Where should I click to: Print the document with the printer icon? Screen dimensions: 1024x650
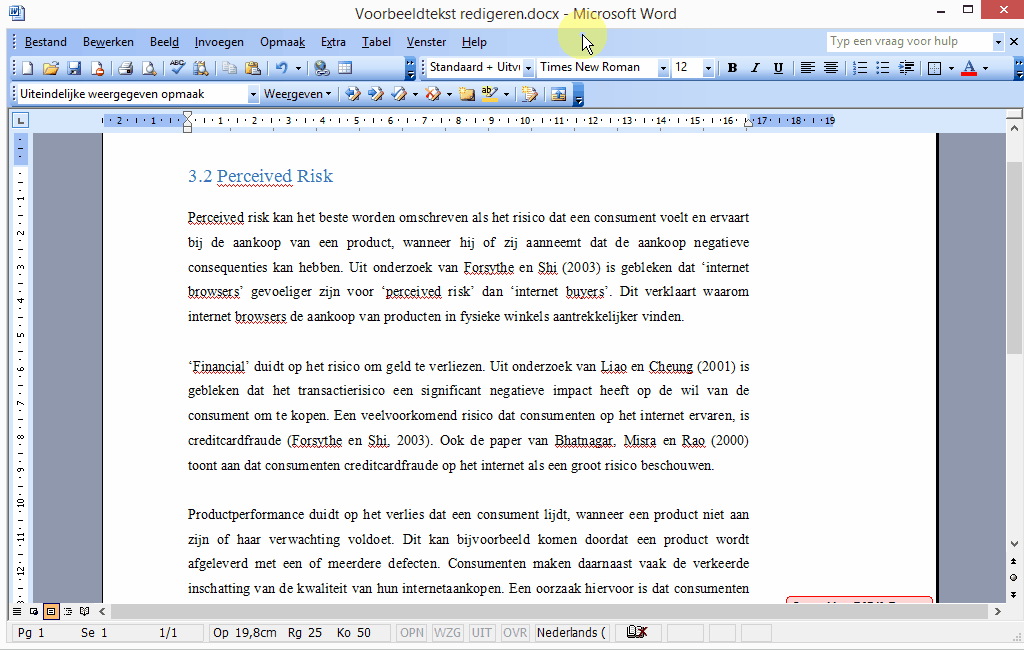[x=125, y=68]
